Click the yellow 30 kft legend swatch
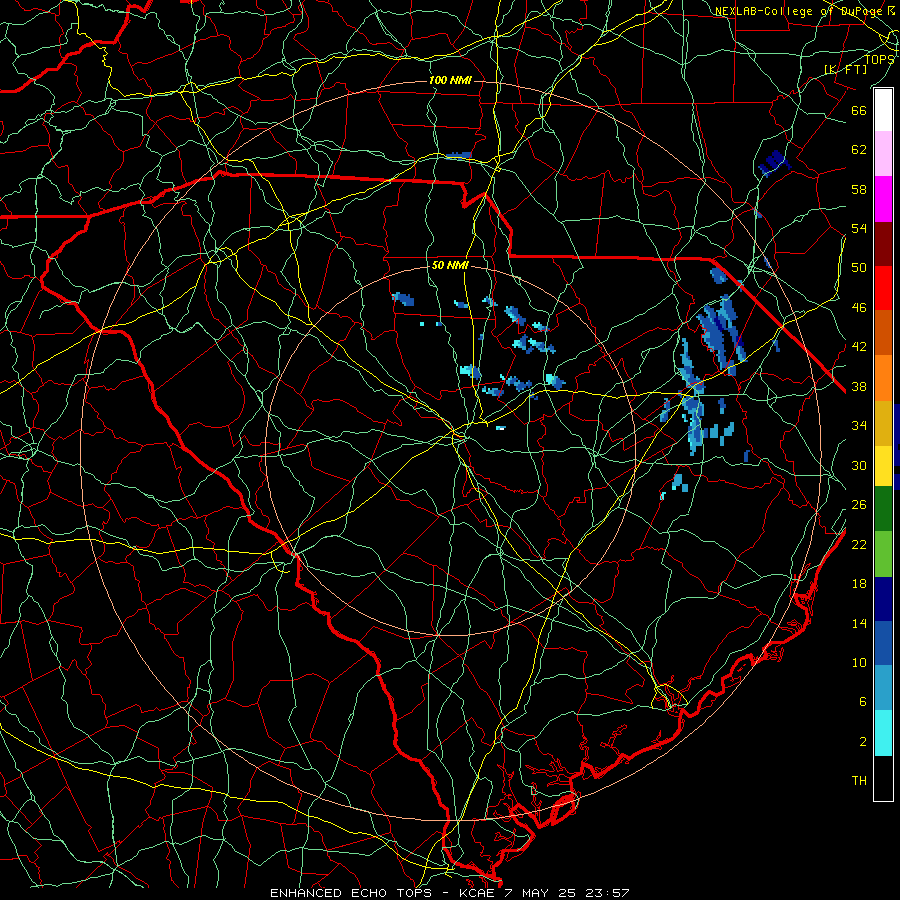Screen dimensions: 900x900 click(883, 466)
